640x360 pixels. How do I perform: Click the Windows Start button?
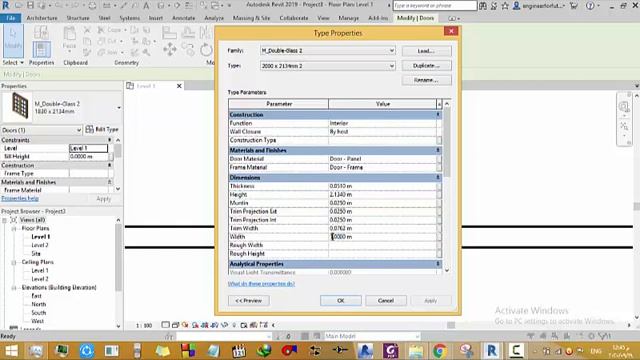(x=11, y=351)
